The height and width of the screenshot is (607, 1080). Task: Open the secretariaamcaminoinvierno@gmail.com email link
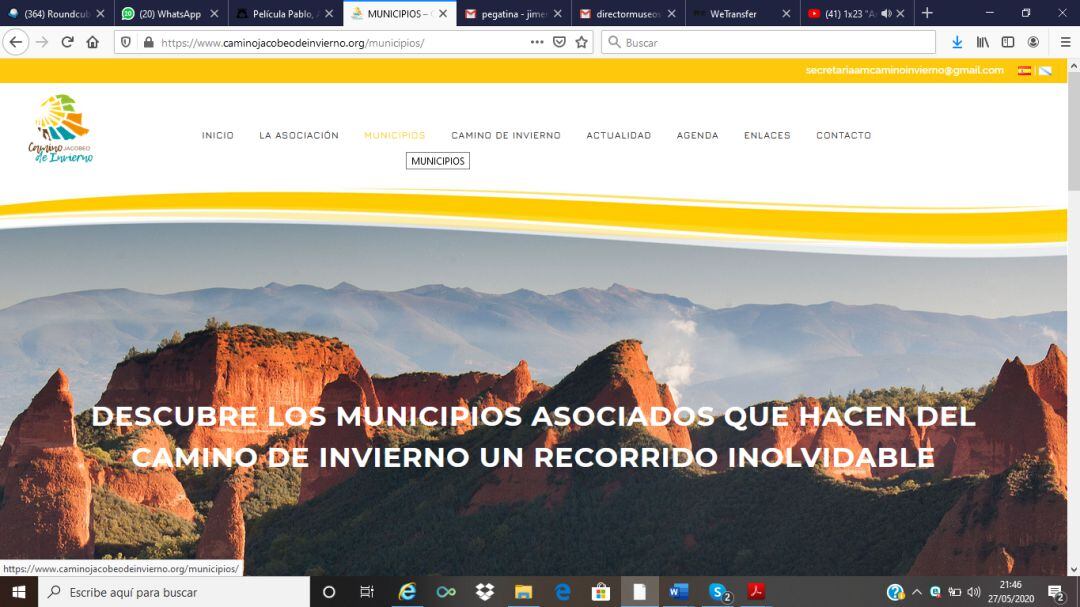click(905, 70)
